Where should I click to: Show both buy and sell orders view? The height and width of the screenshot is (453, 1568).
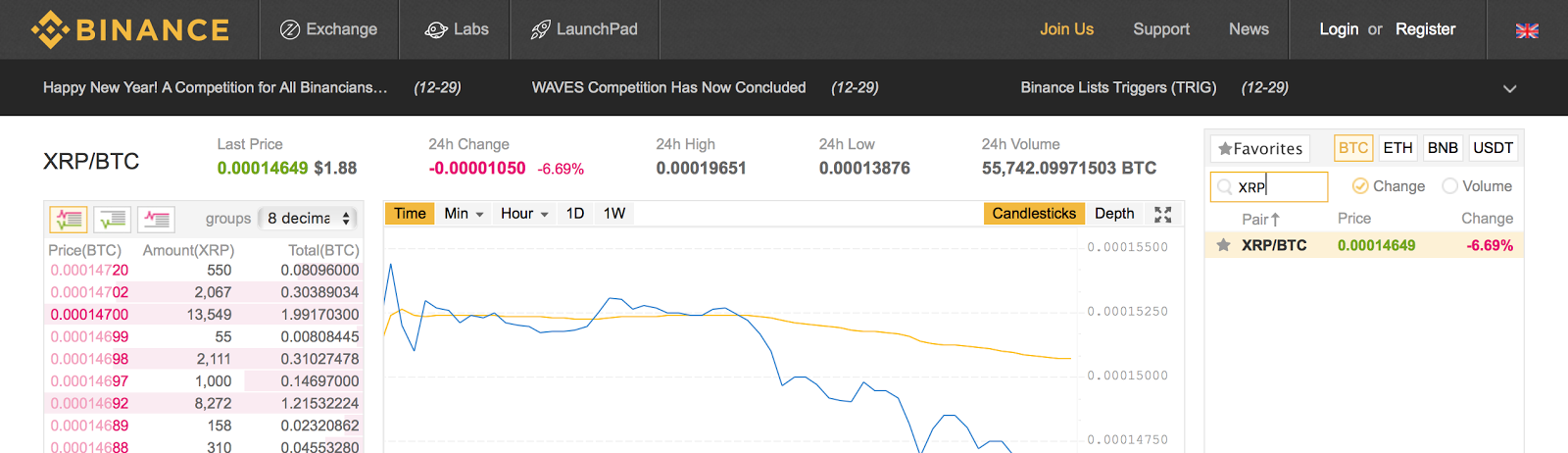point(69,219)
